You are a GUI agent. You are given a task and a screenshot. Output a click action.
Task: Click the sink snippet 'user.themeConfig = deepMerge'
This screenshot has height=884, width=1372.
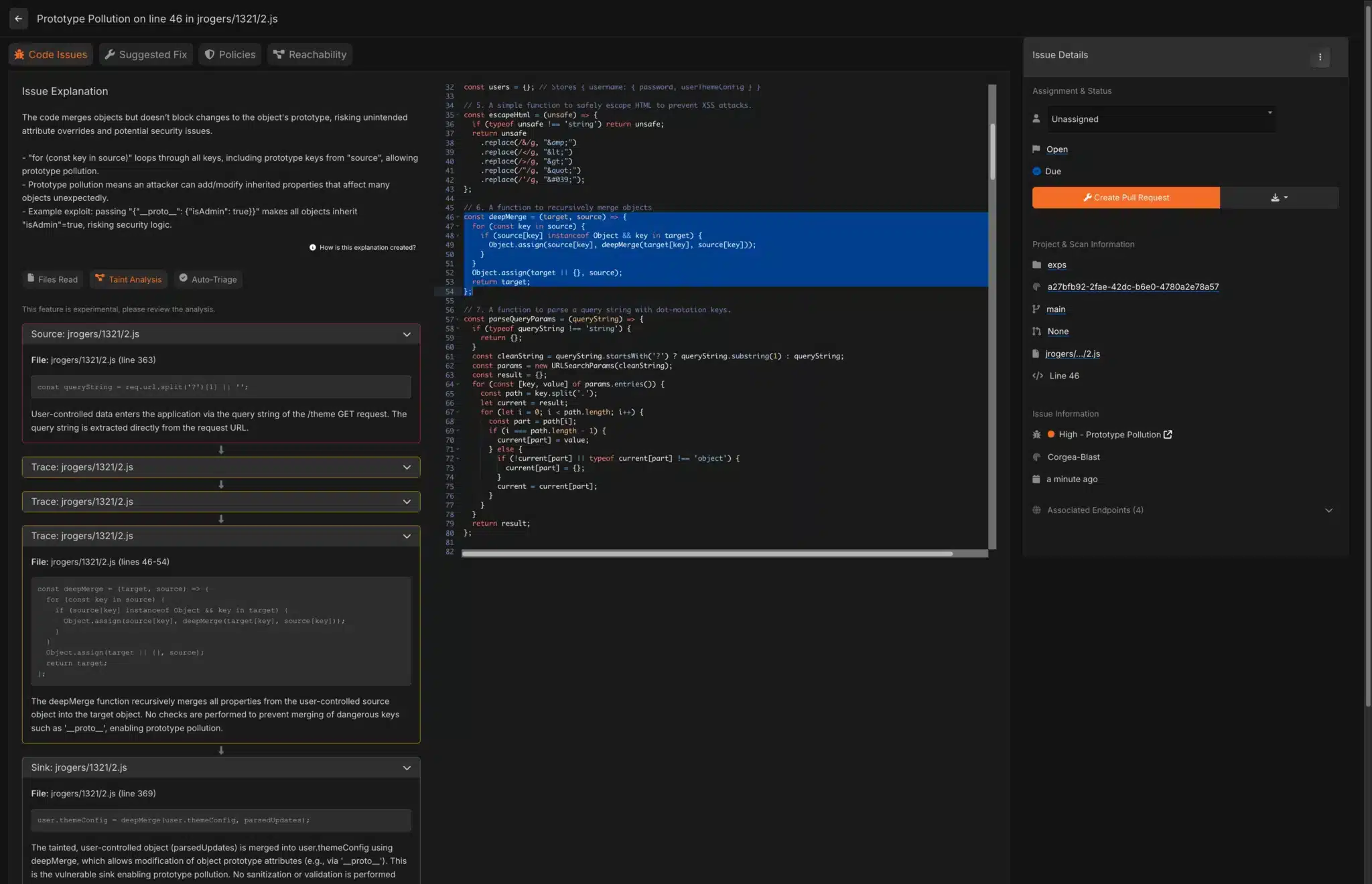(x=221, y=820)
